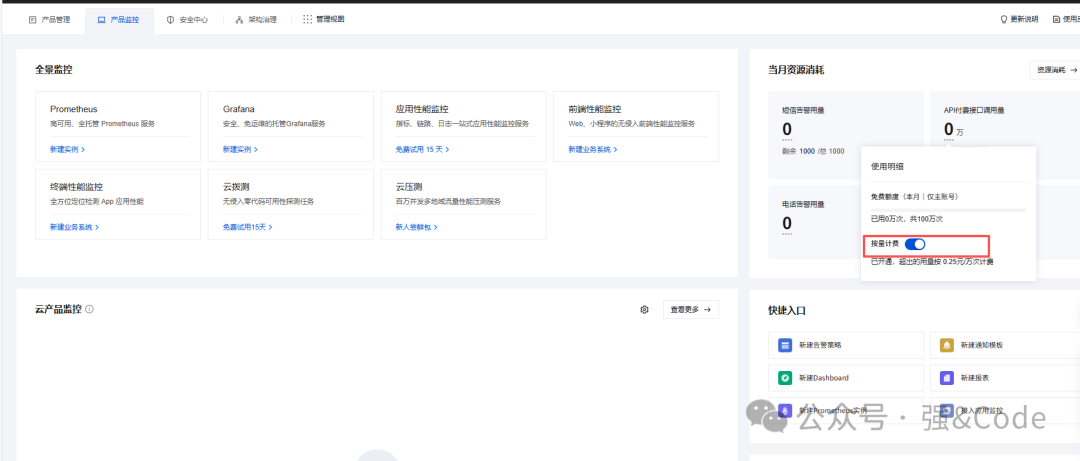Click the info icon beside 云产品监控 heading
This screenshot has height=461, width=1080.
pos(90,309)
